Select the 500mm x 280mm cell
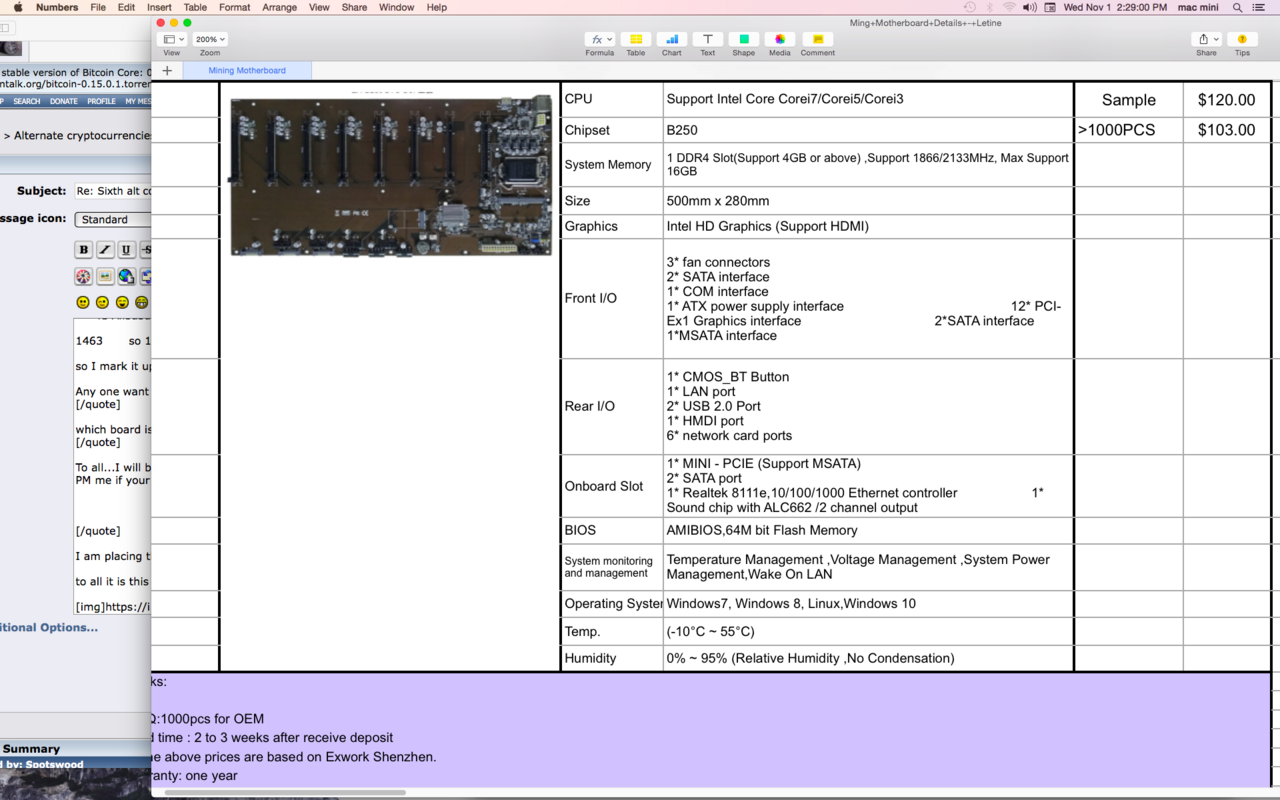 (868, 201)
